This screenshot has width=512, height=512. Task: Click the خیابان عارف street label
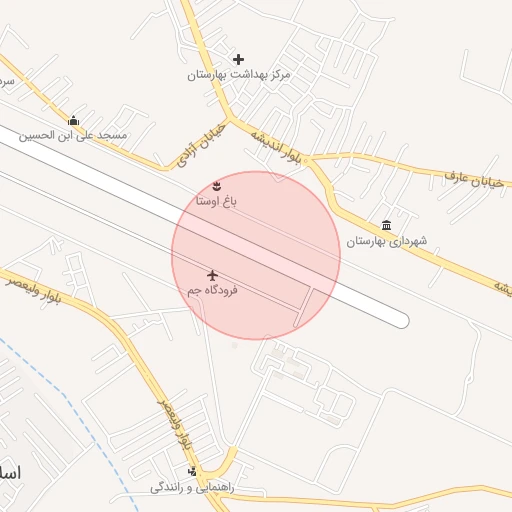(x=474, y=180)
